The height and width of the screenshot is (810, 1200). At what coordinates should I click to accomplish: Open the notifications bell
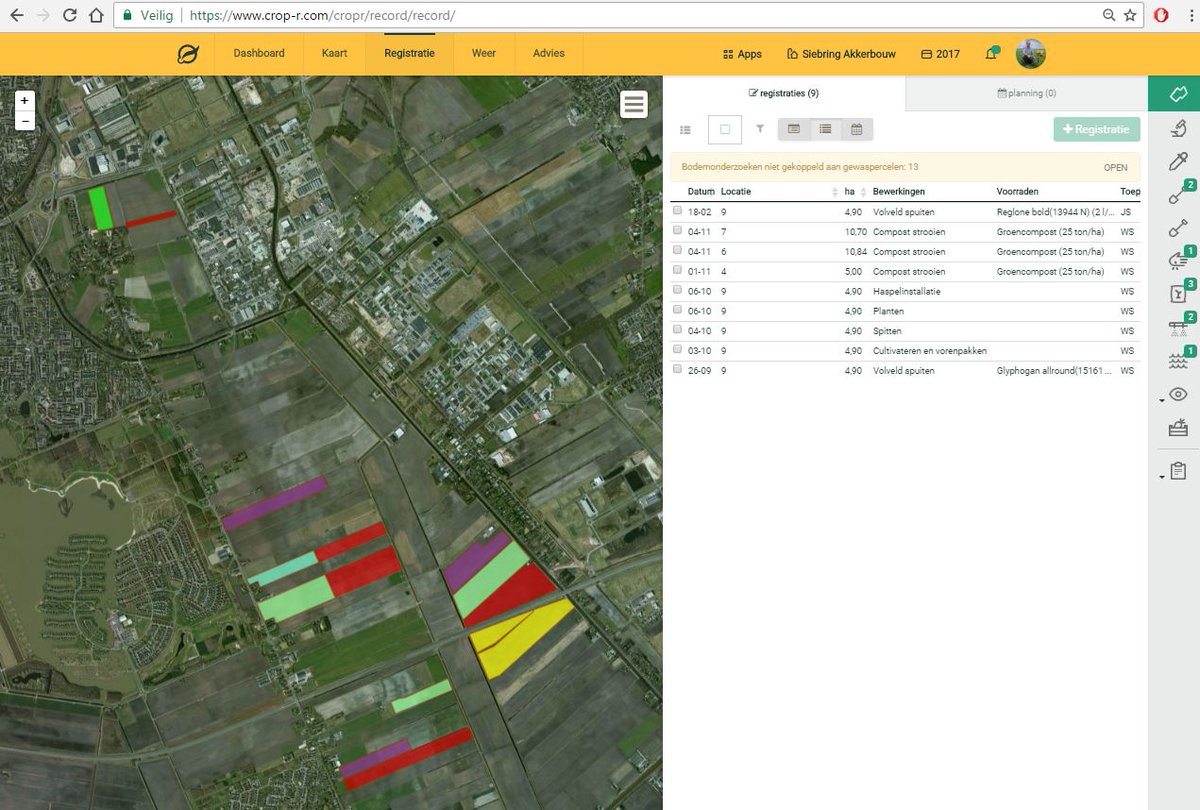pyautogui.click(x=992, y=54)
